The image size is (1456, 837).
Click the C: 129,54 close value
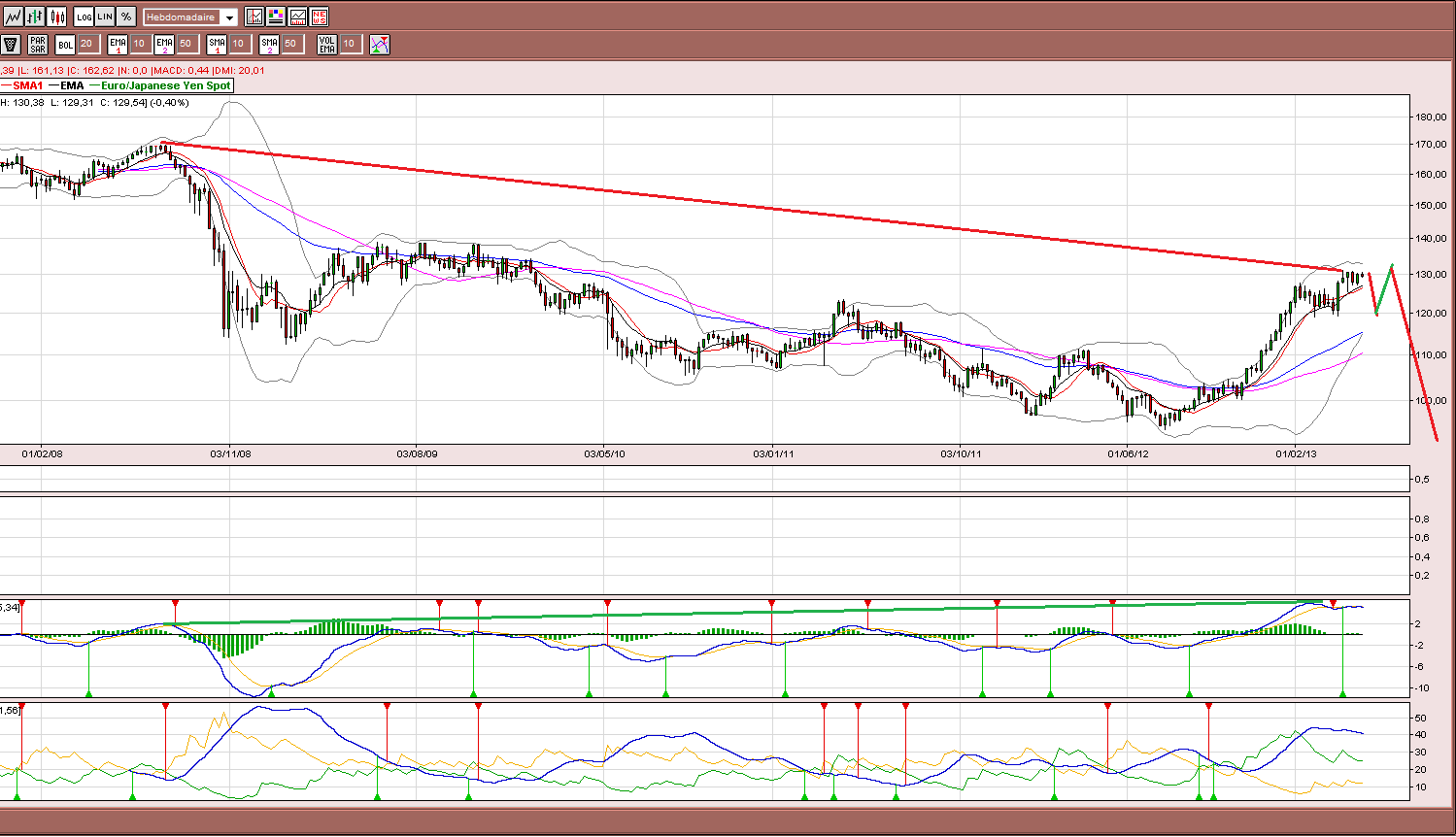point(123,102)
